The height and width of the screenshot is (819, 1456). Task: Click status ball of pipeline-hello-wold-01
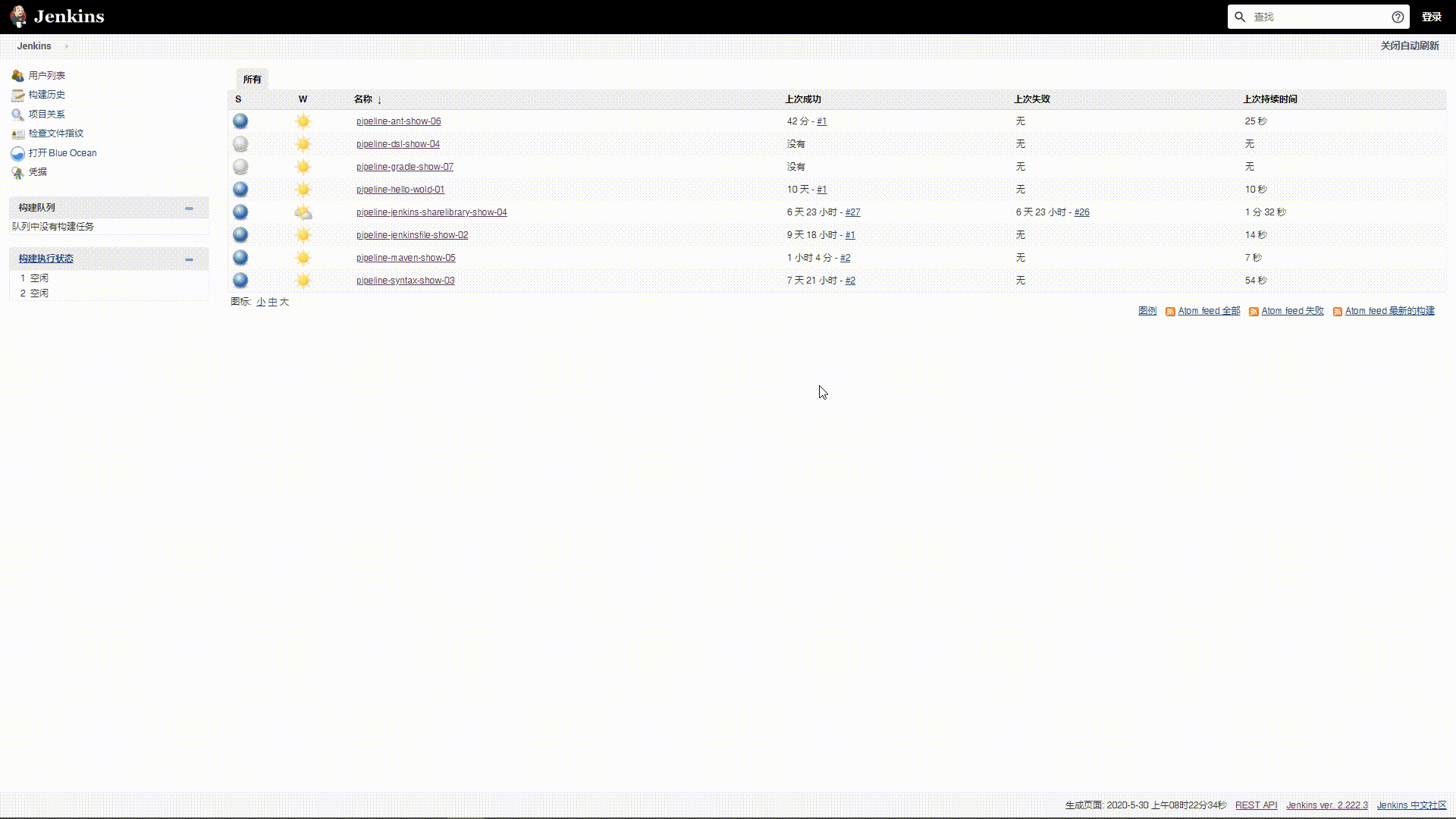tap(240, 190)
